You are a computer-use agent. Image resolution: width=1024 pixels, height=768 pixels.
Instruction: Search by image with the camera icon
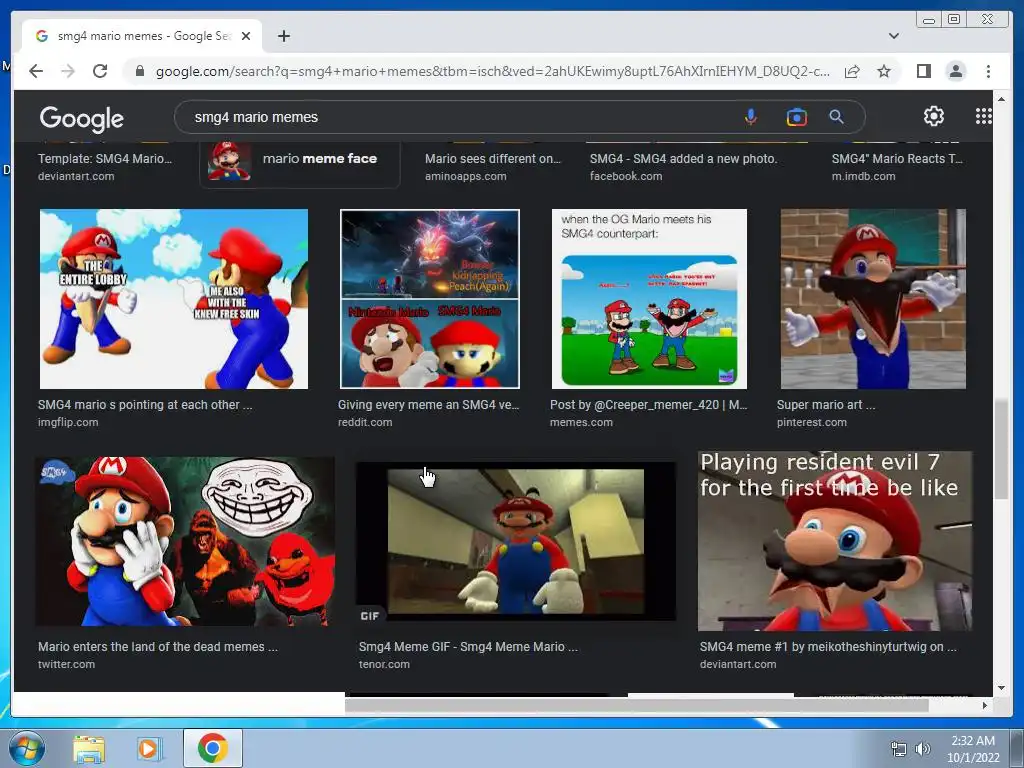(796, 117)
